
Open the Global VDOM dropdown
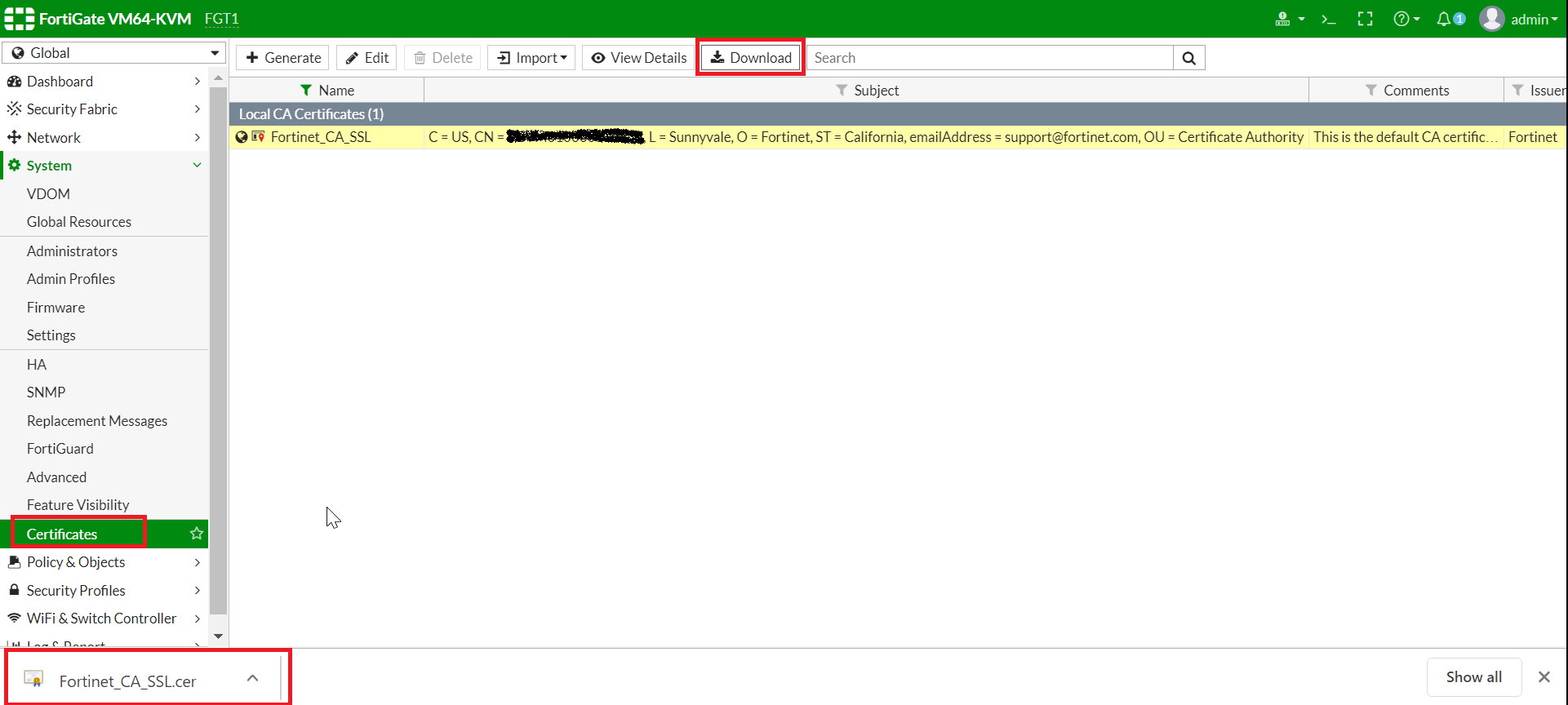[114, 53]
